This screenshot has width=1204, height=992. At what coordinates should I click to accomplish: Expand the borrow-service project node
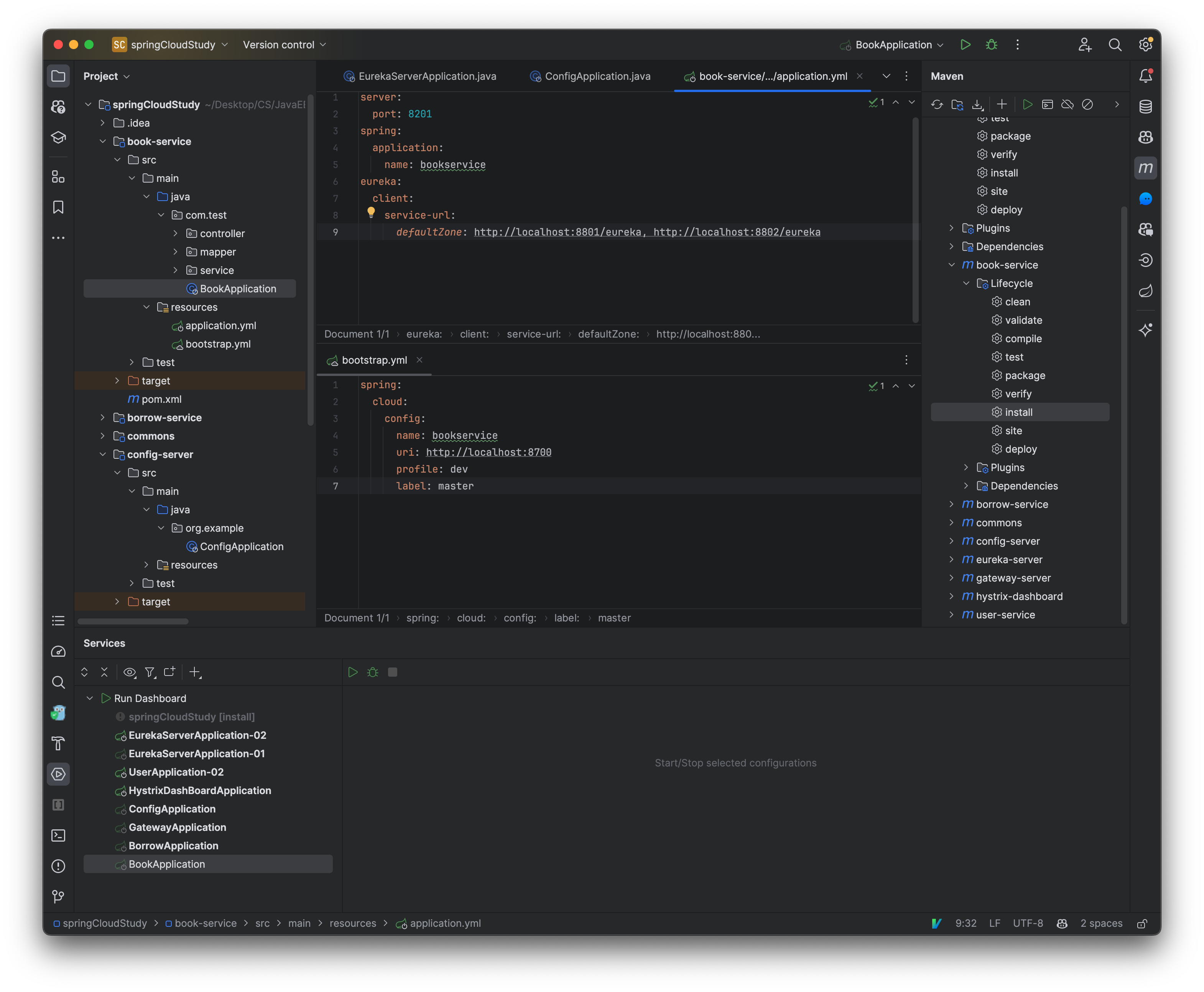tap(952, 504)
